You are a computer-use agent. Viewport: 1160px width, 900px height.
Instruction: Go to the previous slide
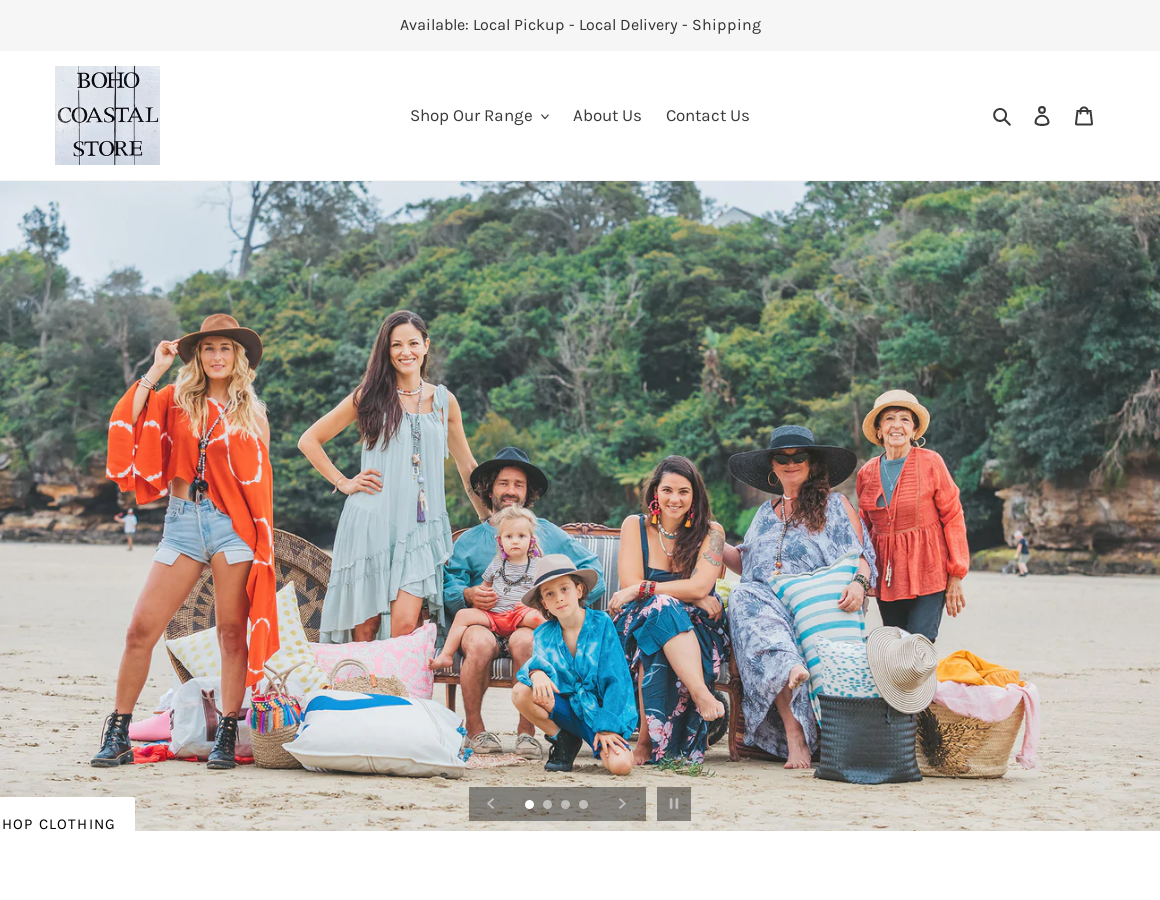click(x=490, y=804)
